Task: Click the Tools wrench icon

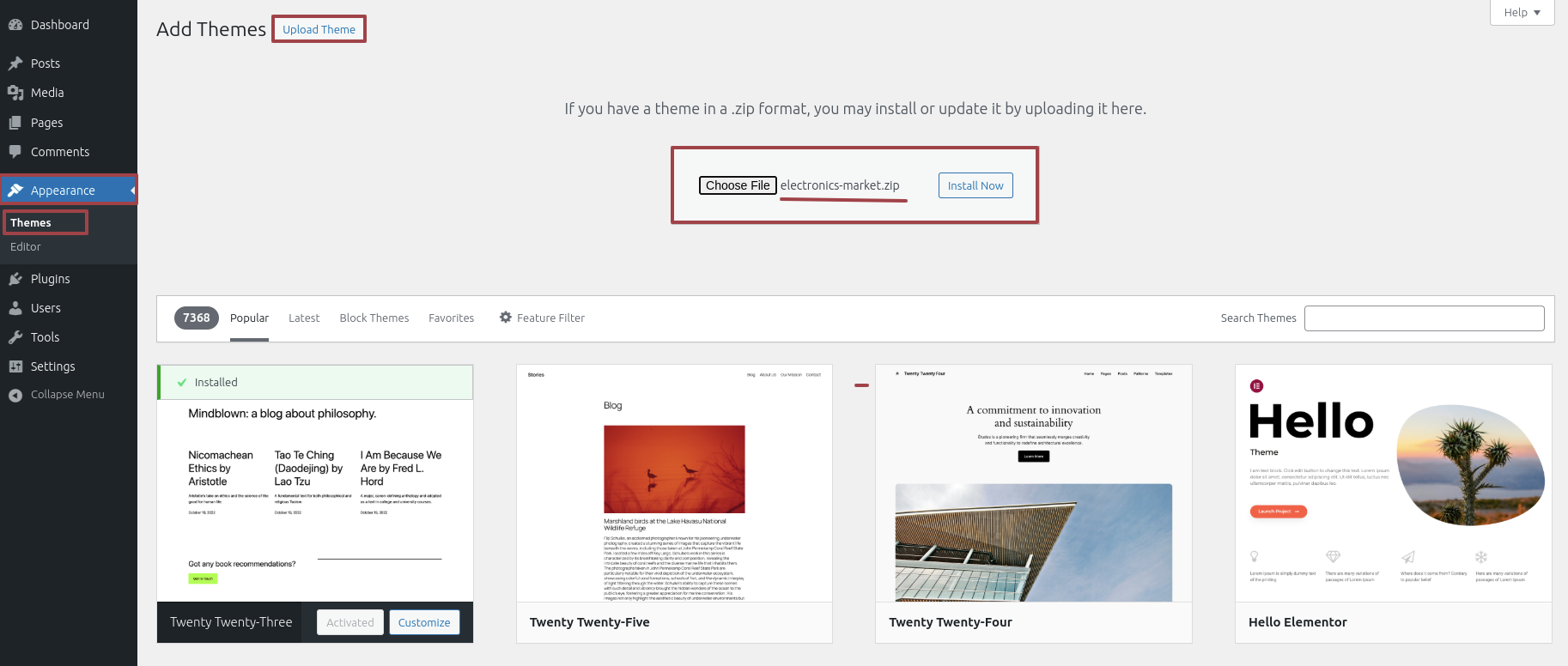Action: [15, 337]
